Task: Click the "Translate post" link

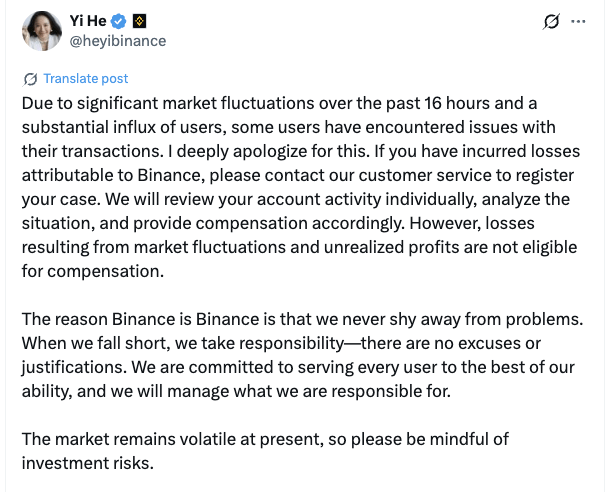Action: pos(86,79)
